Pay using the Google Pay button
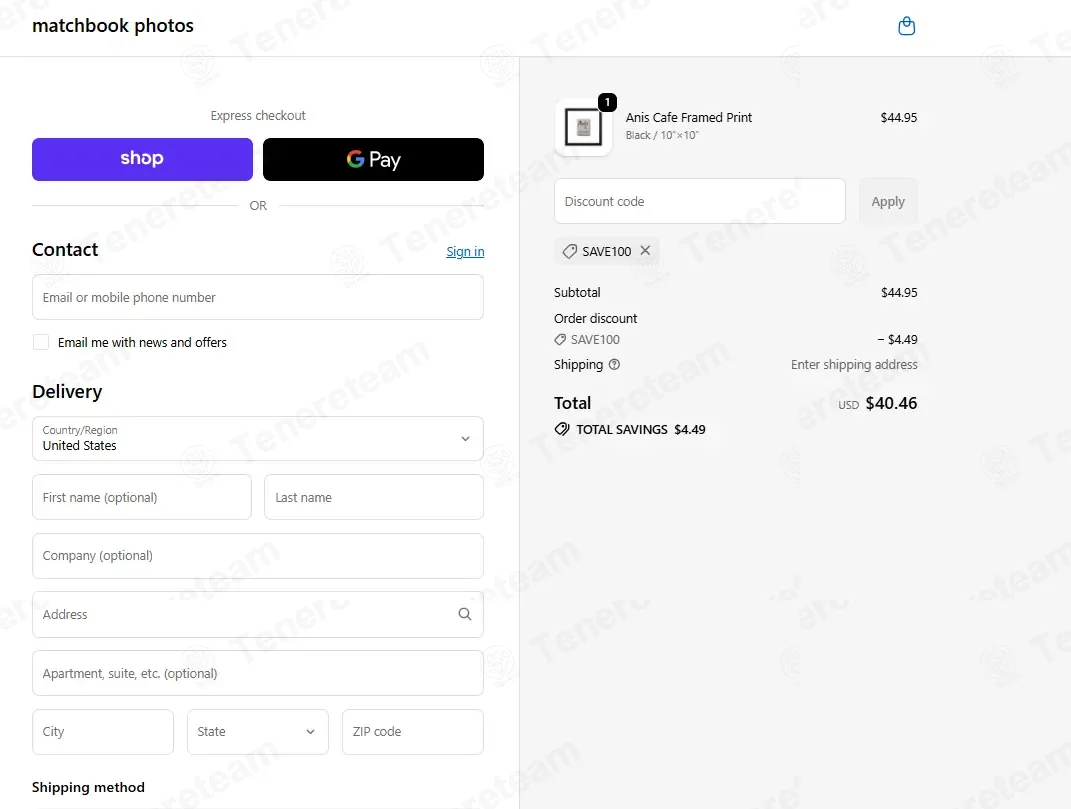Image resolution: width=1071 pixels, height=809 pixels. click(373, 159)
